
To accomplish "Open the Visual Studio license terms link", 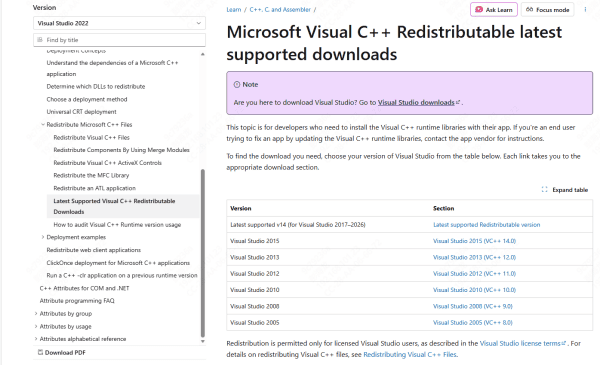I will (x=522, y=343).
